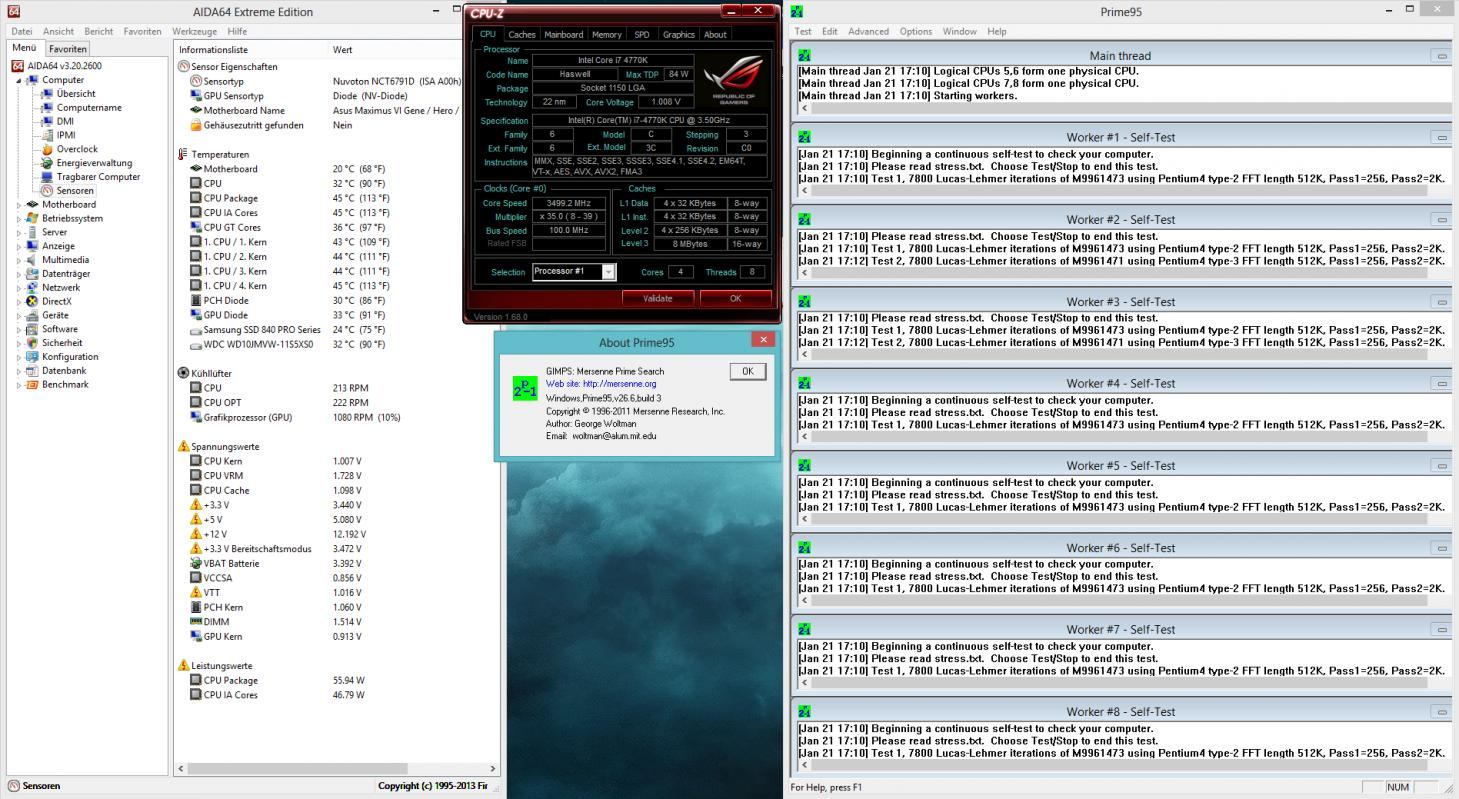Click the Samsung SSD 840 PRO drive icon
Viewport: 1459px width, 799px height.
click(x=196, y=330)
